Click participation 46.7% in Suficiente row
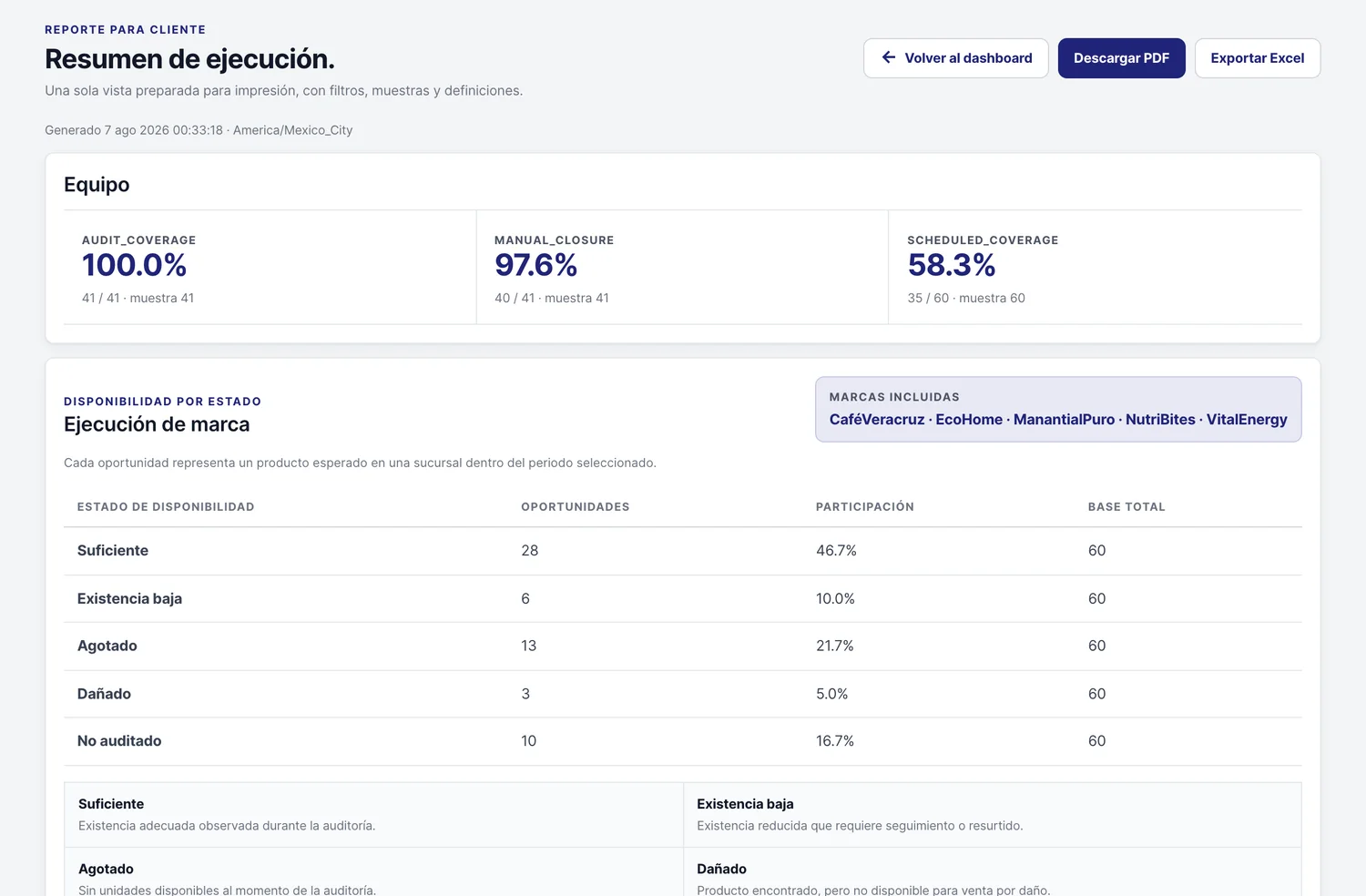 [836, 551]
